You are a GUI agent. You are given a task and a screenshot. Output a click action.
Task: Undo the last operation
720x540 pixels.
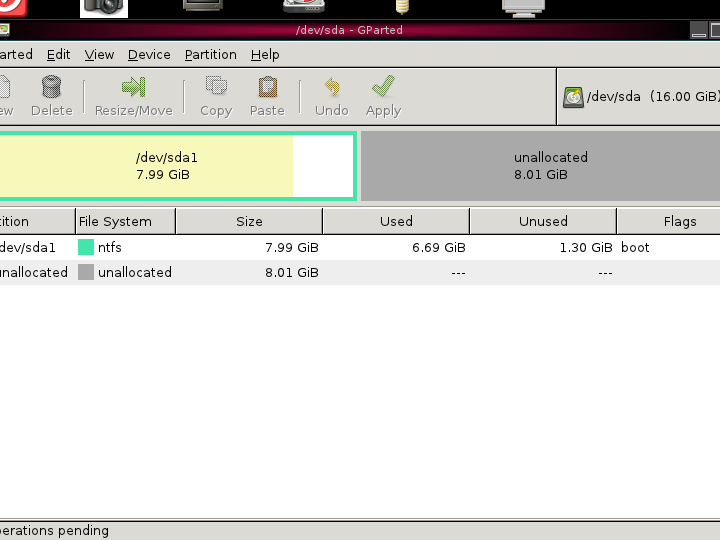pyautogui.click(x=331, y=88)
